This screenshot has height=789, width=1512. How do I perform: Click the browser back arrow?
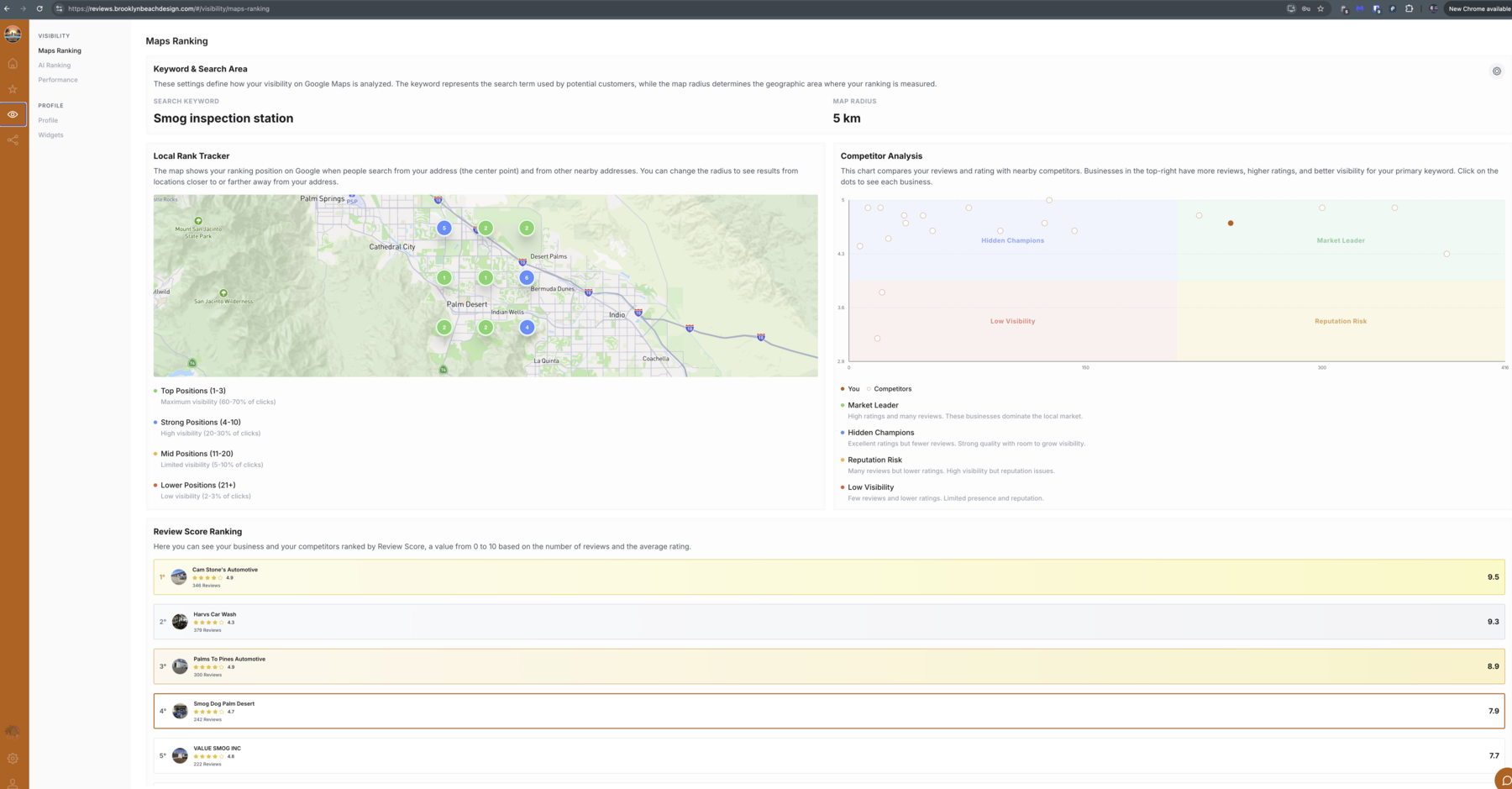point(8,8)
